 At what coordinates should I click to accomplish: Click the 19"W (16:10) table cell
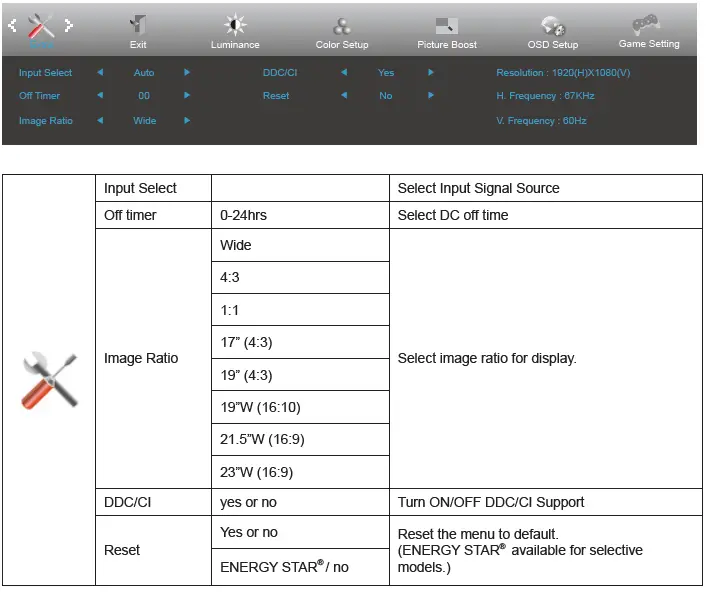click(x=300, y=407)
